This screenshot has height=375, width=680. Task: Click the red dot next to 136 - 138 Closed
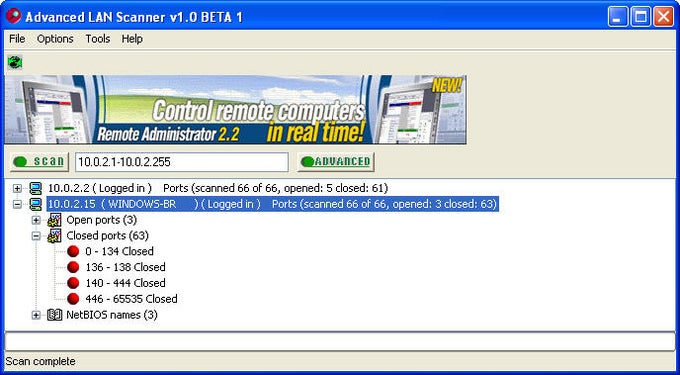(x=73, y=267)
